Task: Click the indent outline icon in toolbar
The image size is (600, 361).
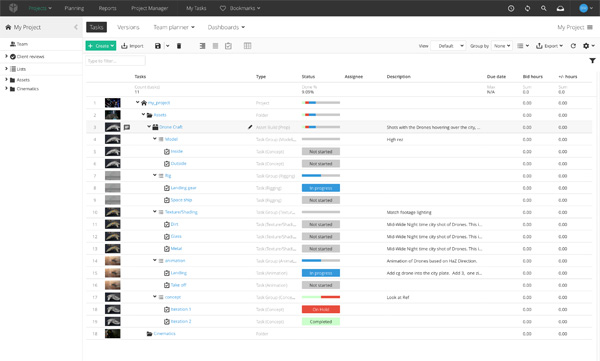Action: point(202,46)
